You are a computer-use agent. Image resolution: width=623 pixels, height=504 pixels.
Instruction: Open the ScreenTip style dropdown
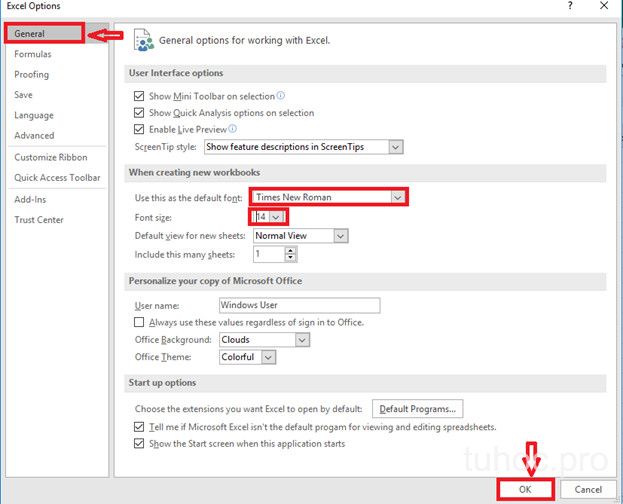395,147
